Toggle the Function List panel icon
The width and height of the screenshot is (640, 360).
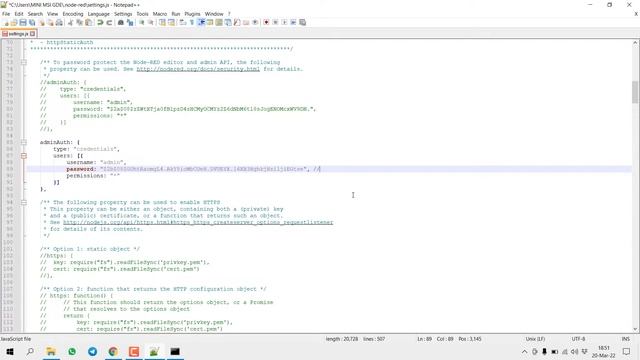point(237,22)
